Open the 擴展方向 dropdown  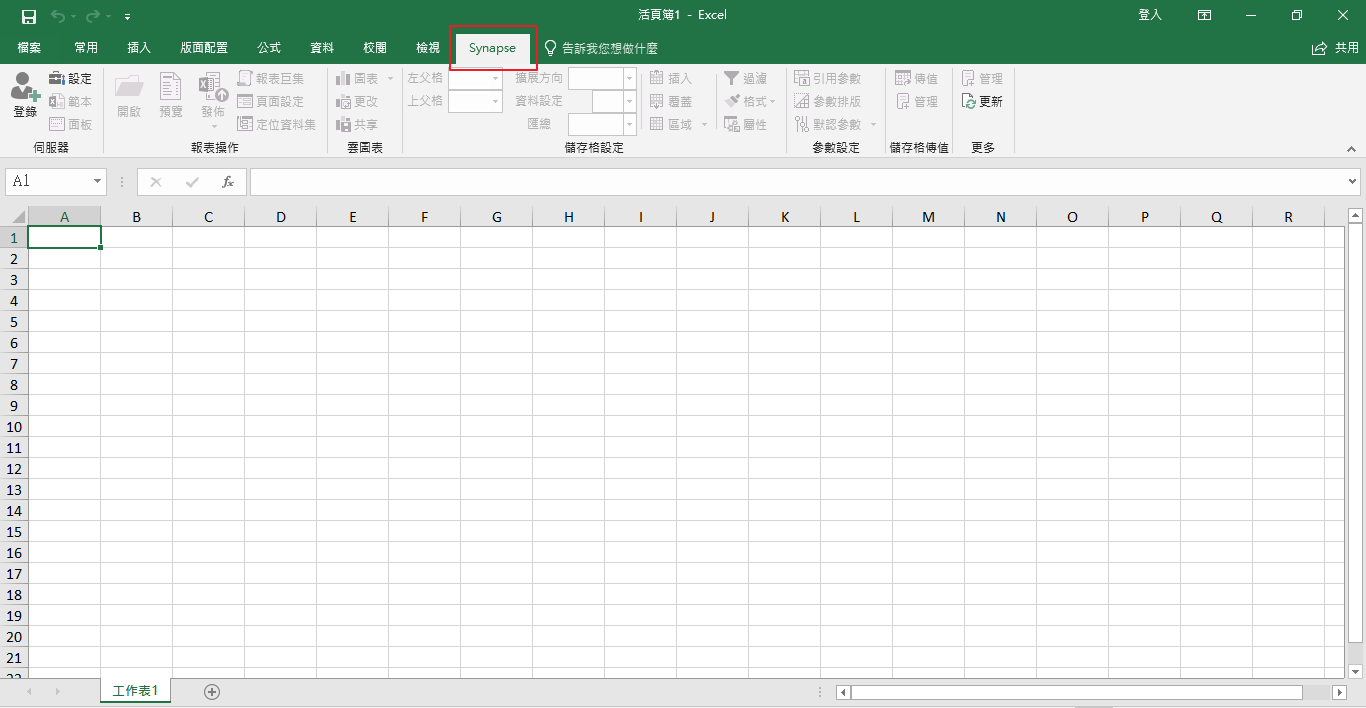tap(629, 78)
